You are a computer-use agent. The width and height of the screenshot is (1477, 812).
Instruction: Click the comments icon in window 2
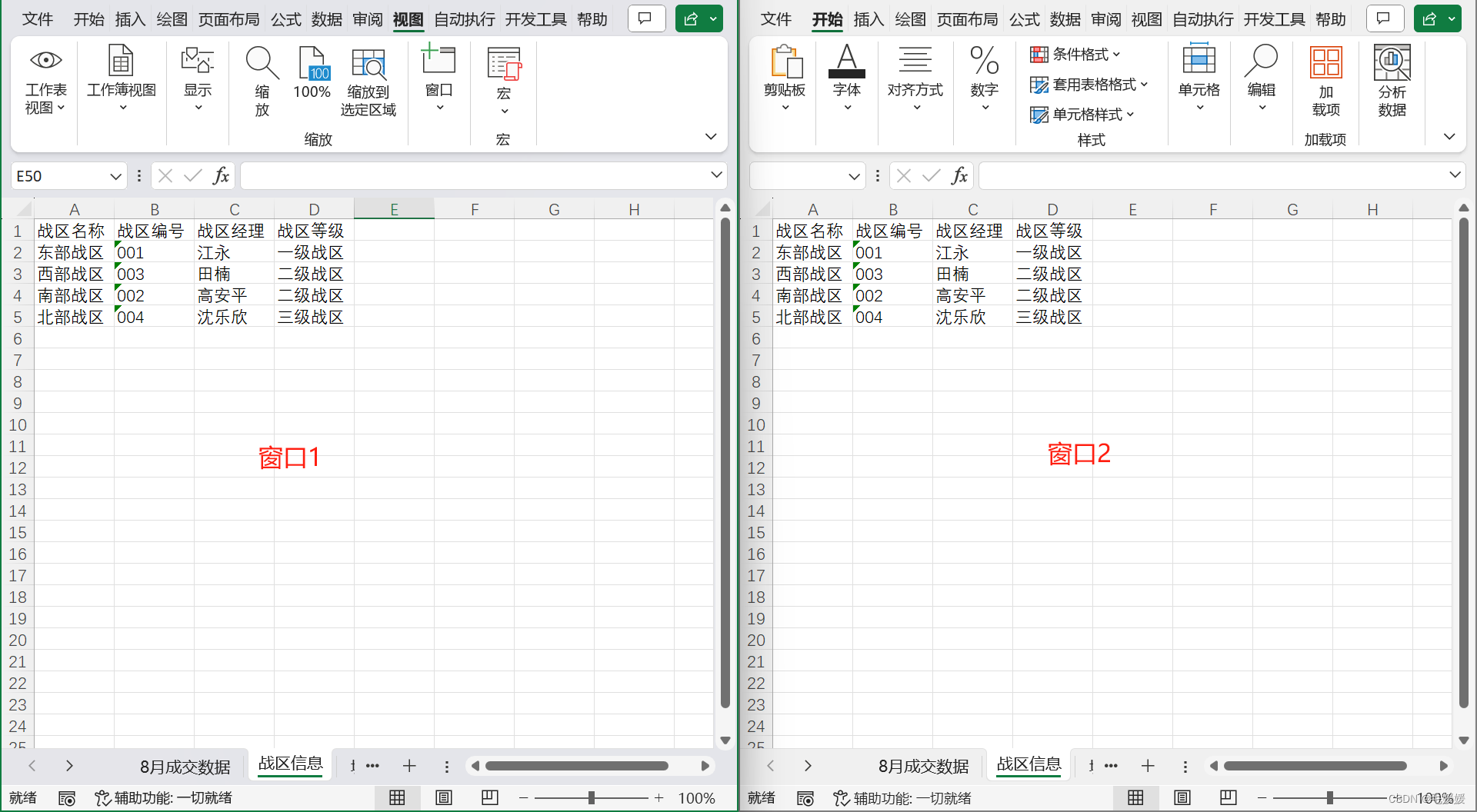(1385, 18)
